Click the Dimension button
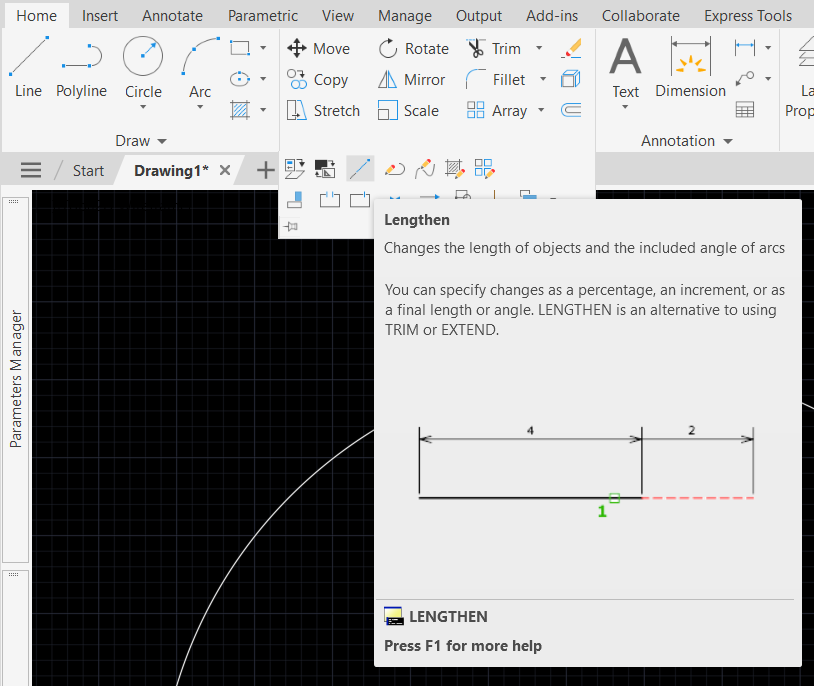 (690, 68)
